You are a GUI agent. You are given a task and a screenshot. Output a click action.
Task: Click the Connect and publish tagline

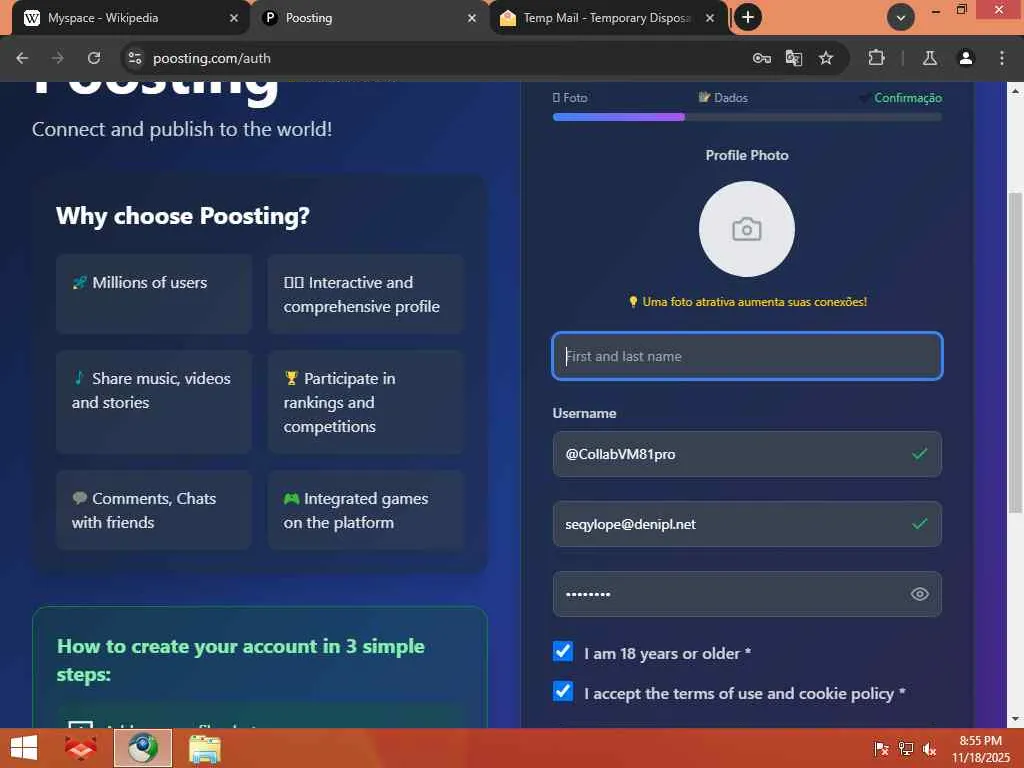tap(182, 129)
